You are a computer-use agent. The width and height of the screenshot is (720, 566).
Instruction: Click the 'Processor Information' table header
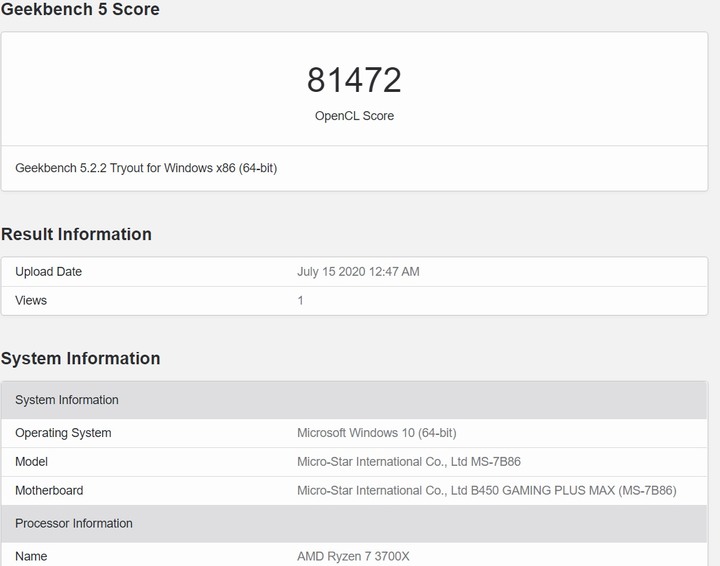[354, 523]
